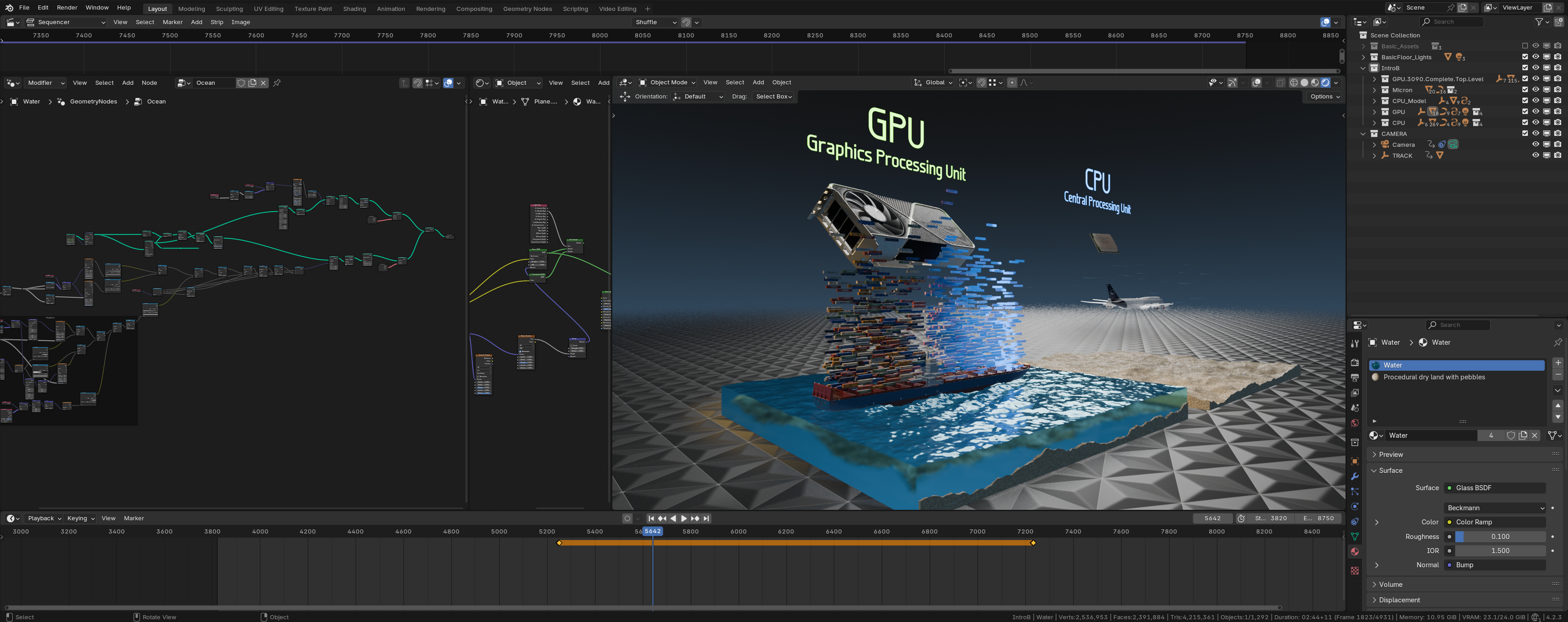
Task: Click New Collection icon in outliner
Action: click(1559, 22)
